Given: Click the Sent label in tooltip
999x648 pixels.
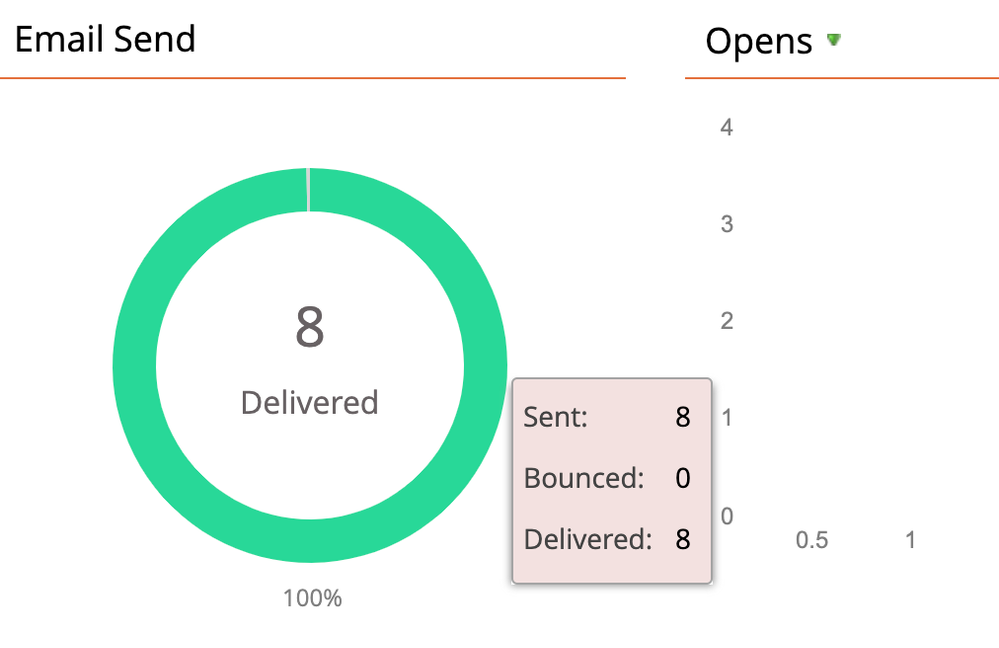Looking at the screenshot, I should pyautogui.click(x=556, y=417).
